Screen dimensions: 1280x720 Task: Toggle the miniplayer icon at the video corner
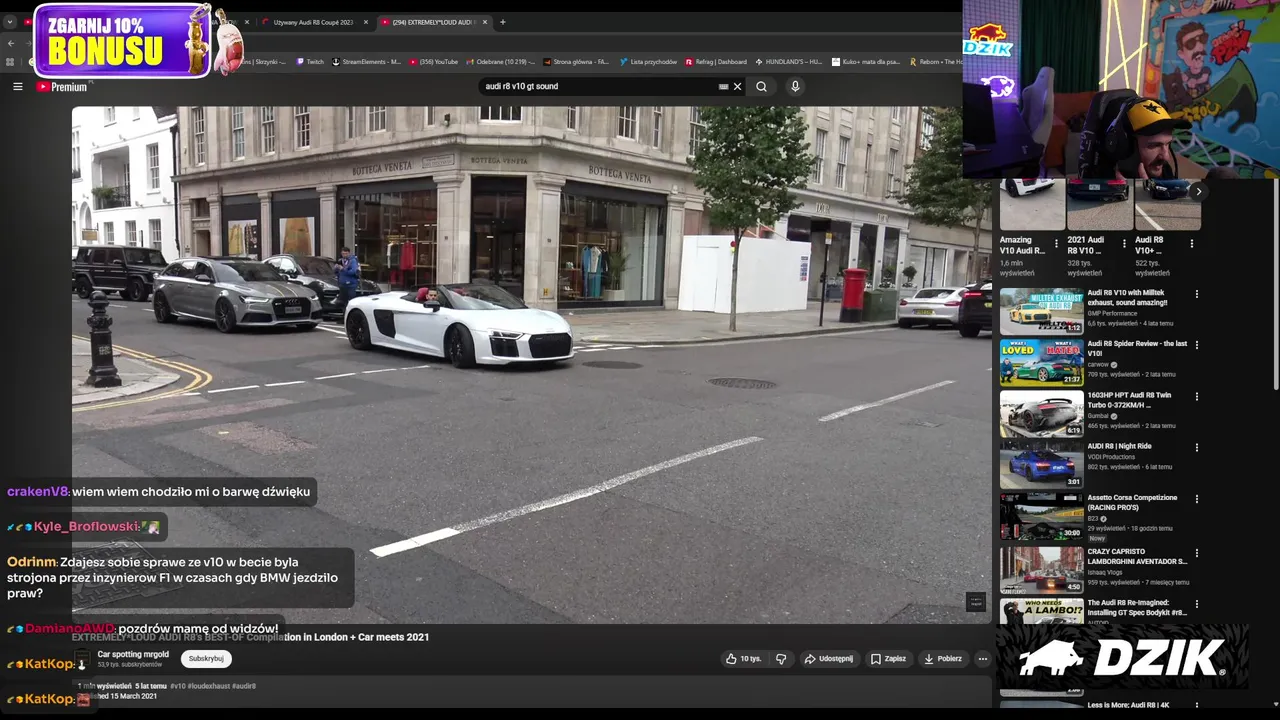(x=976, y=602)
